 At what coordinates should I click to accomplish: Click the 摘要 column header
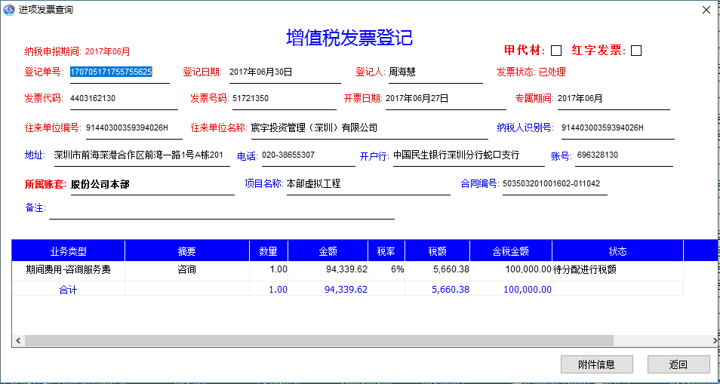(187, 251)
